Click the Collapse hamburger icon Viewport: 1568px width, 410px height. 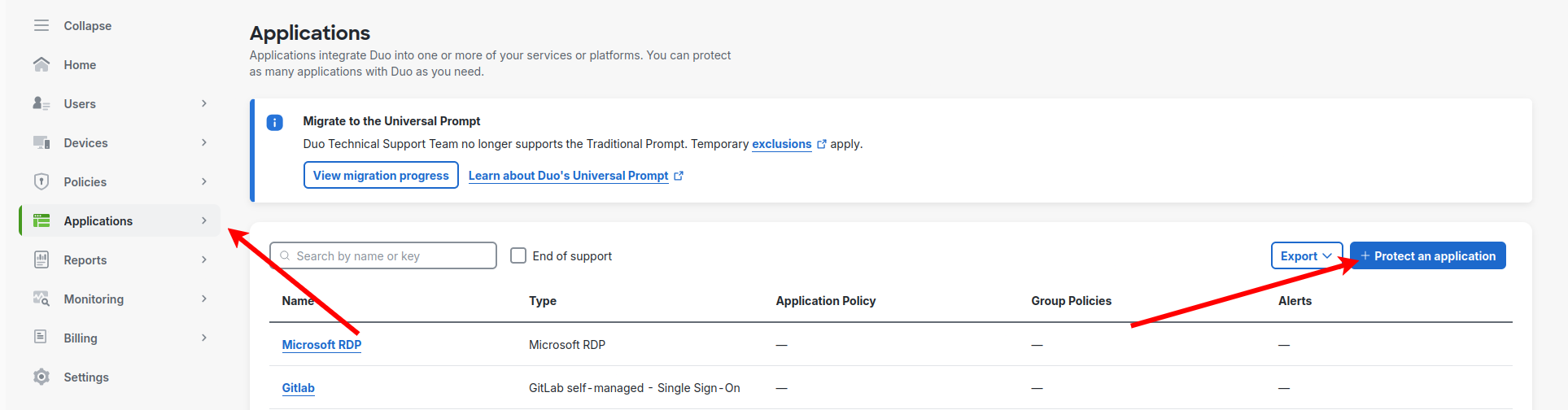(x=41, y=26)
